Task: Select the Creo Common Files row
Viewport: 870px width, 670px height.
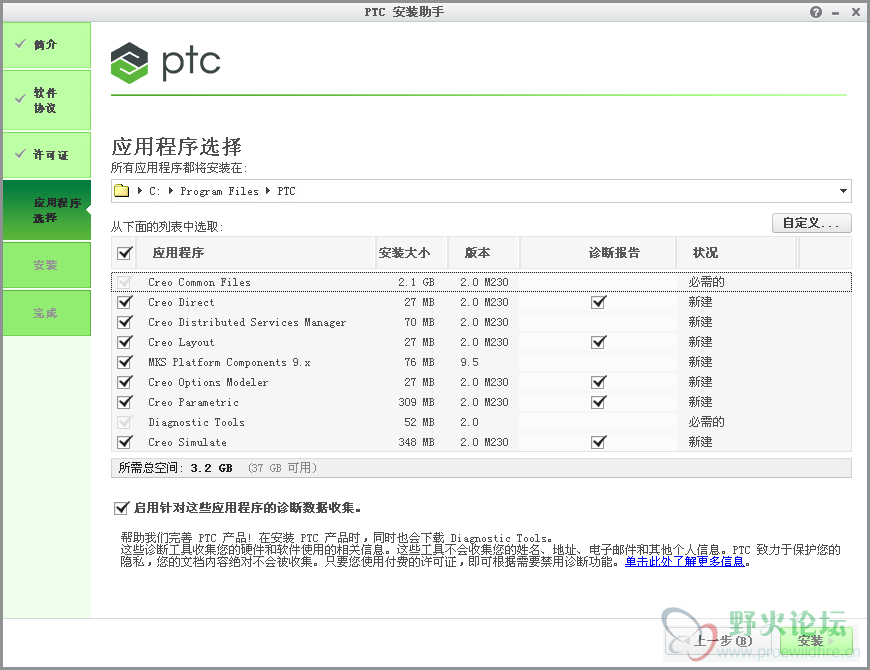Action: coord(481,282)
